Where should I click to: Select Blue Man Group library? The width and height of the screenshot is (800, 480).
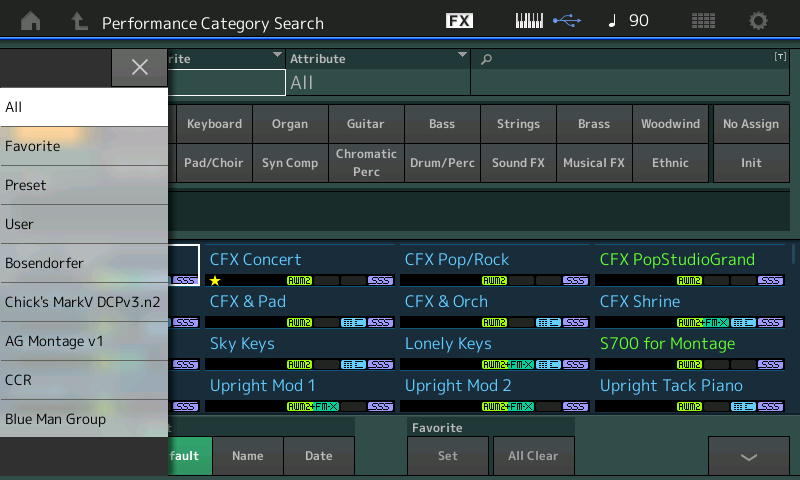pyautogui.click(x=84, y=419)
